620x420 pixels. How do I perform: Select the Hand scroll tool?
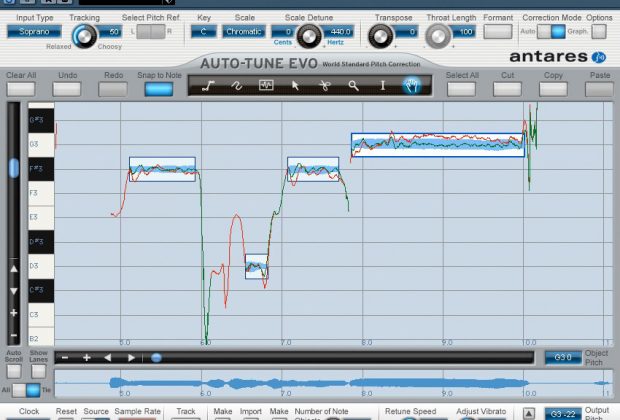(x=412, y=85)
